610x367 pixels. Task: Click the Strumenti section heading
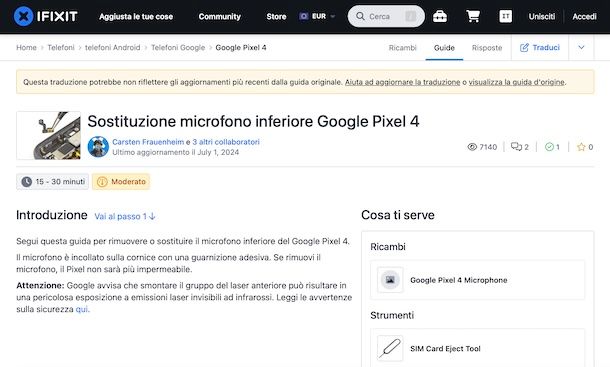pos(392,315)
